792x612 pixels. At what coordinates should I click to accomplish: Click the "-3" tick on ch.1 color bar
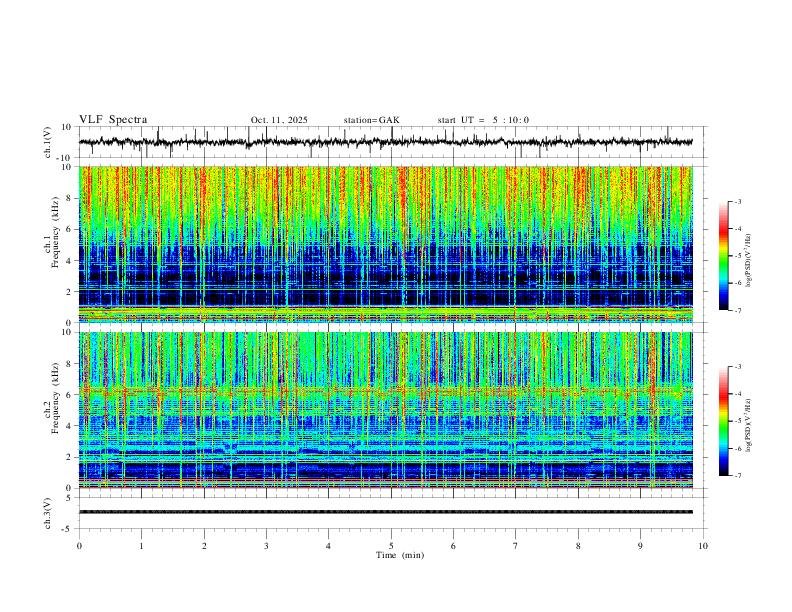coord(738,202)
